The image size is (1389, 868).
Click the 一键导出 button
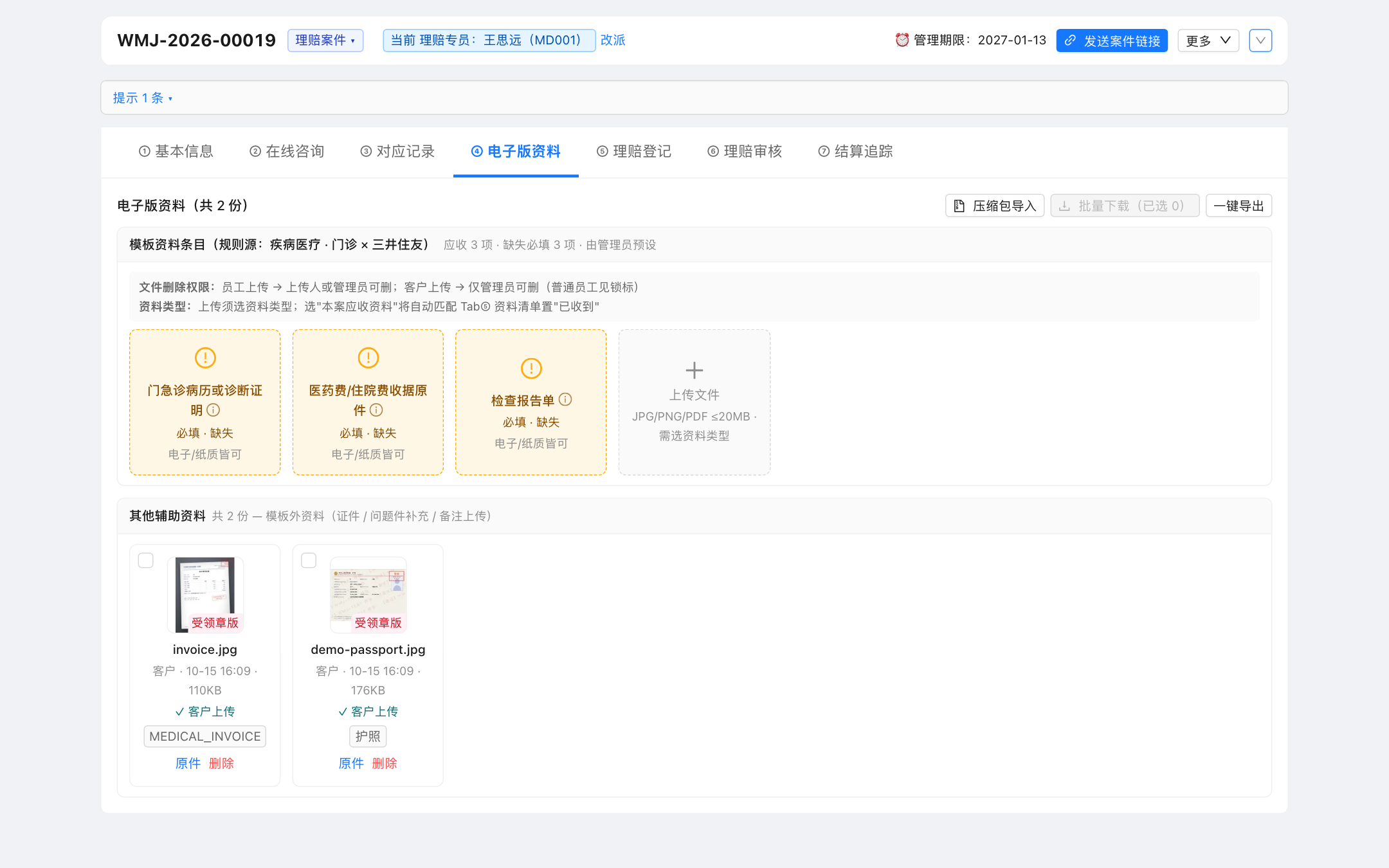click(1239, 206)
